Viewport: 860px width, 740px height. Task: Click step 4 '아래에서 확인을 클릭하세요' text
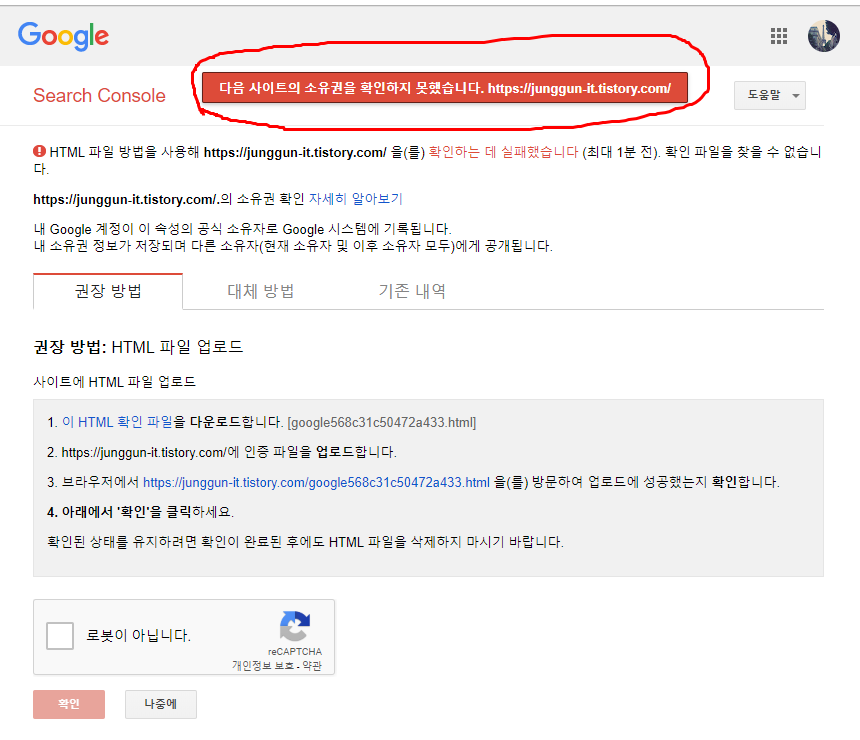140,512
